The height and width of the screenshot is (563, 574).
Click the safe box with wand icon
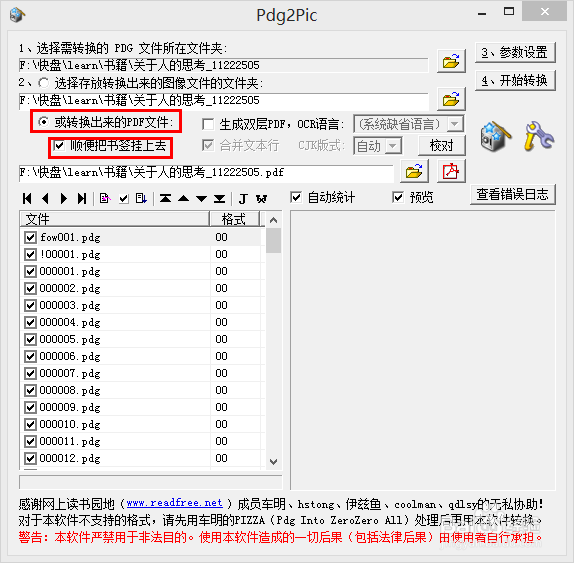[495, 137]
